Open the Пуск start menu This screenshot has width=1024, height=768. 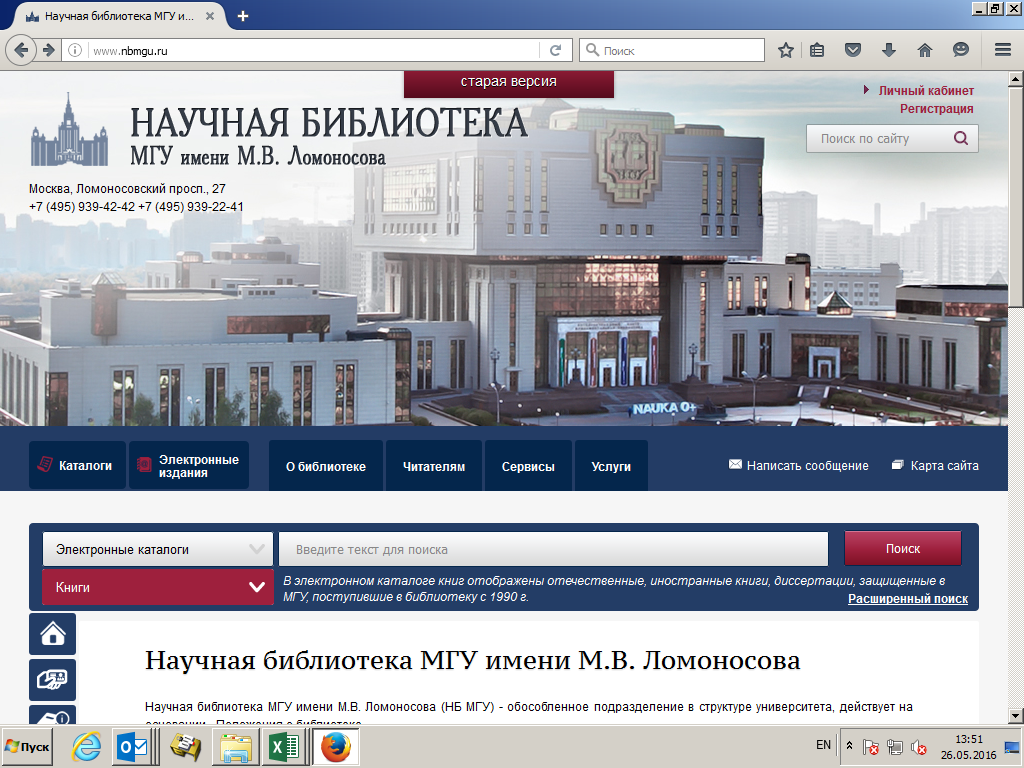pyautogui.click(x=27, y=746)
